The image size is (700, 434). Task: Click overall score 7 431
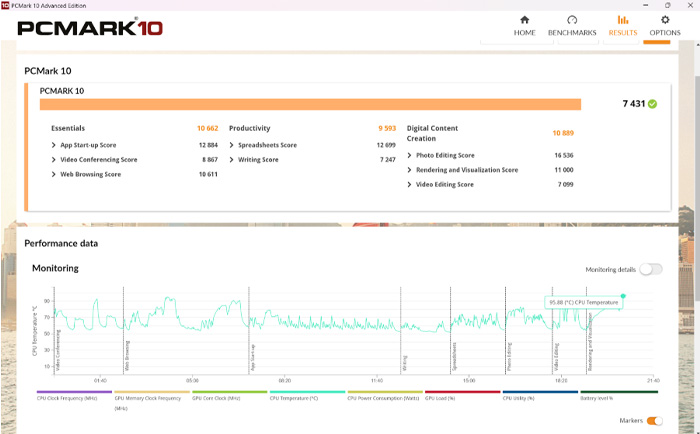(634, 104)
